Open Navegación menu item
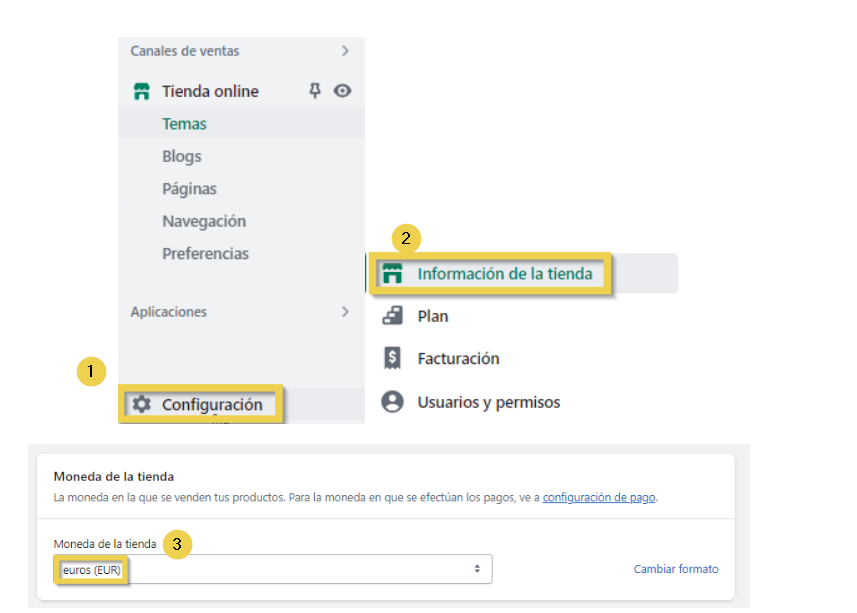 [x=204, y=221]
